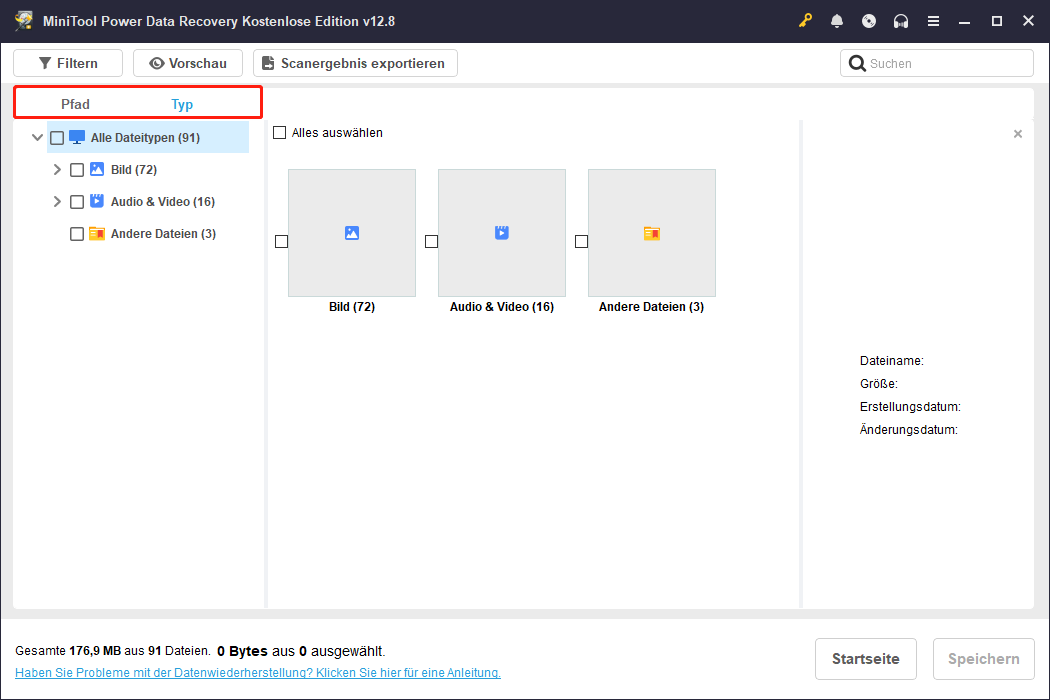This screenshot has height=700, width=1050.
Task: Expand the Bild (72) tree node
Action: point(57,169)
